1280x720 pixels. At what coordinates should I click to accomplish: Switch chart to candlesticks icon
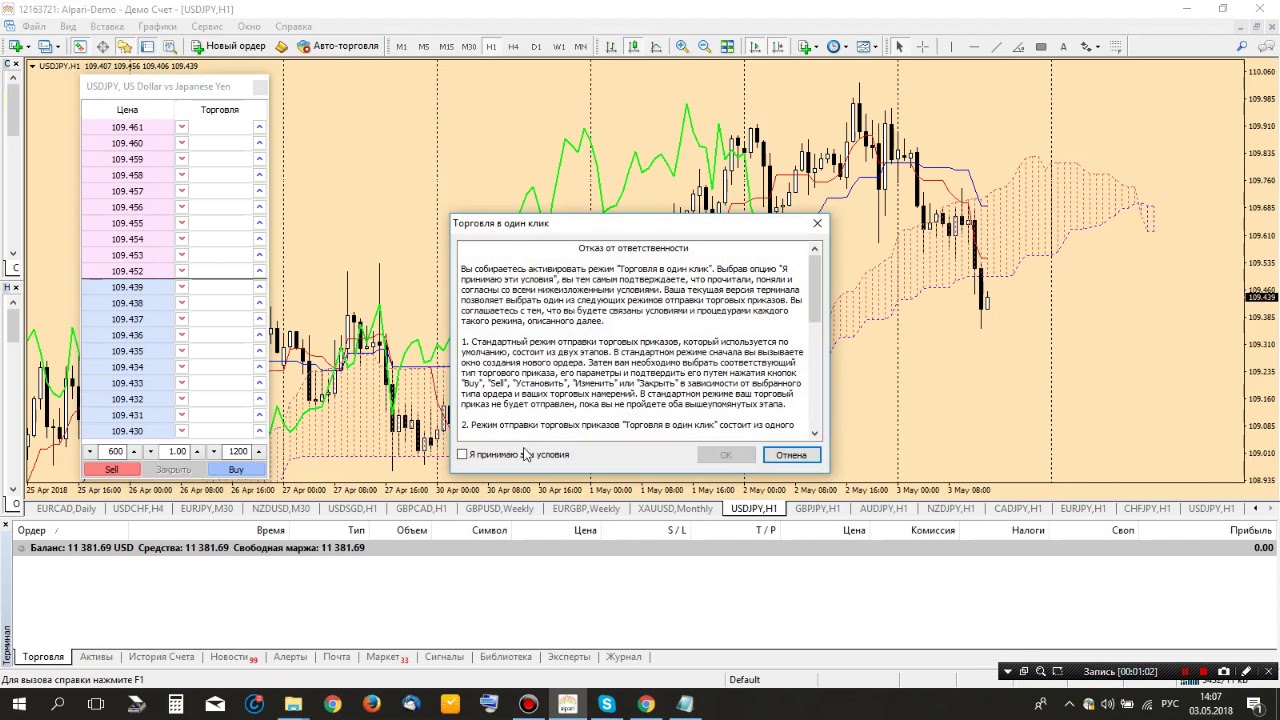633,46
